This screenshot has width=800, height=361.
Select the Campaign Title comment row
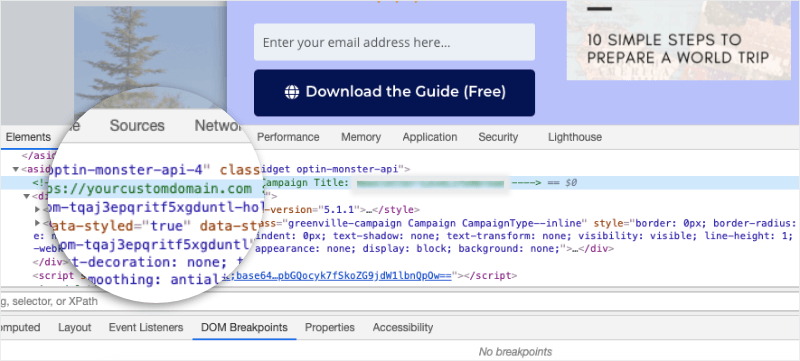(x=400, y=182)
